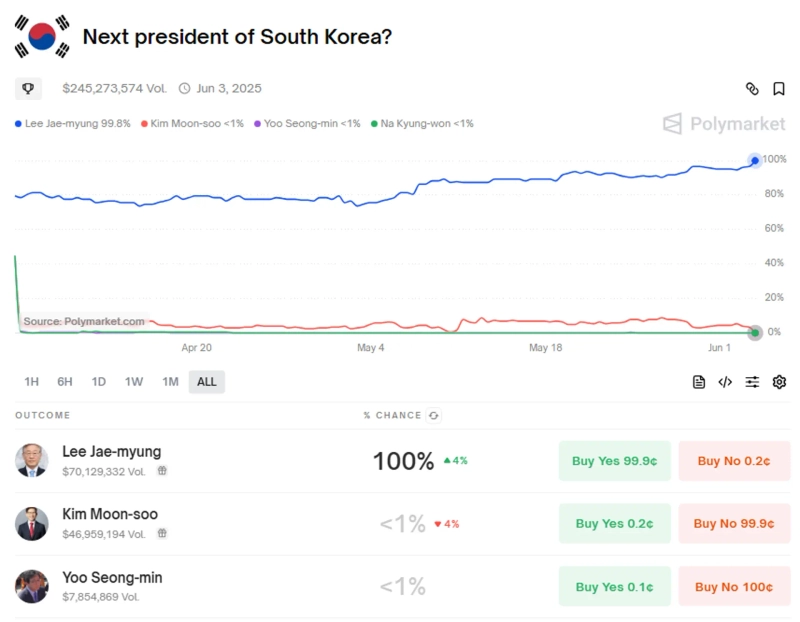Viewport: 800px width, 622px height.
Task: Click the embed code icon
Action: (726, 382)
